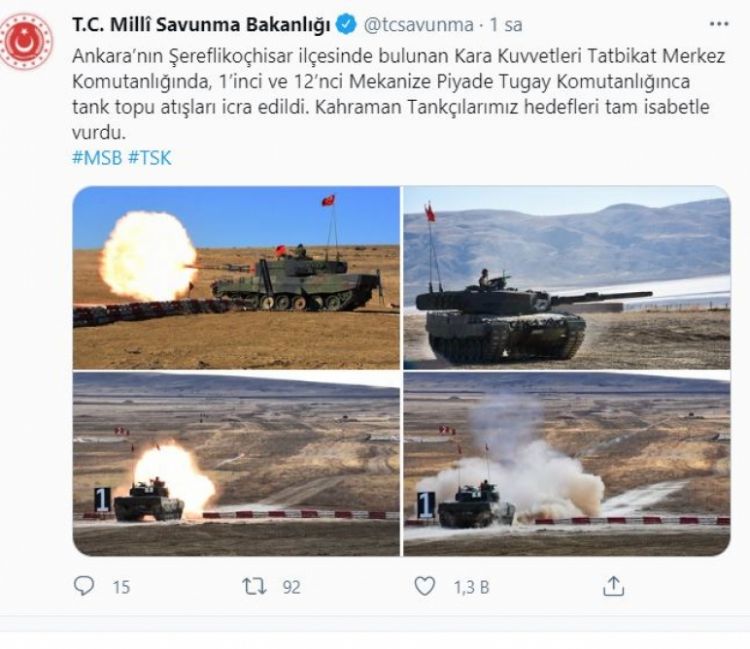The height and width of the screenshot is (649, 750).
Task: Click the like count 1,3 B
Action: [472, 587]
